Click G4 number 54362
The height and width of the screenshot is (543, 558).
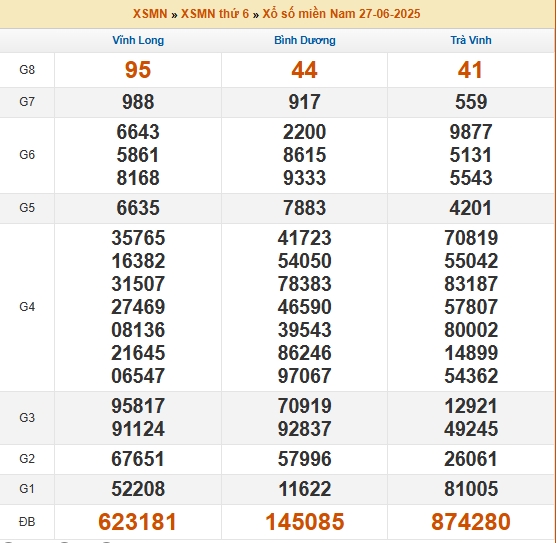coord(471,376)
